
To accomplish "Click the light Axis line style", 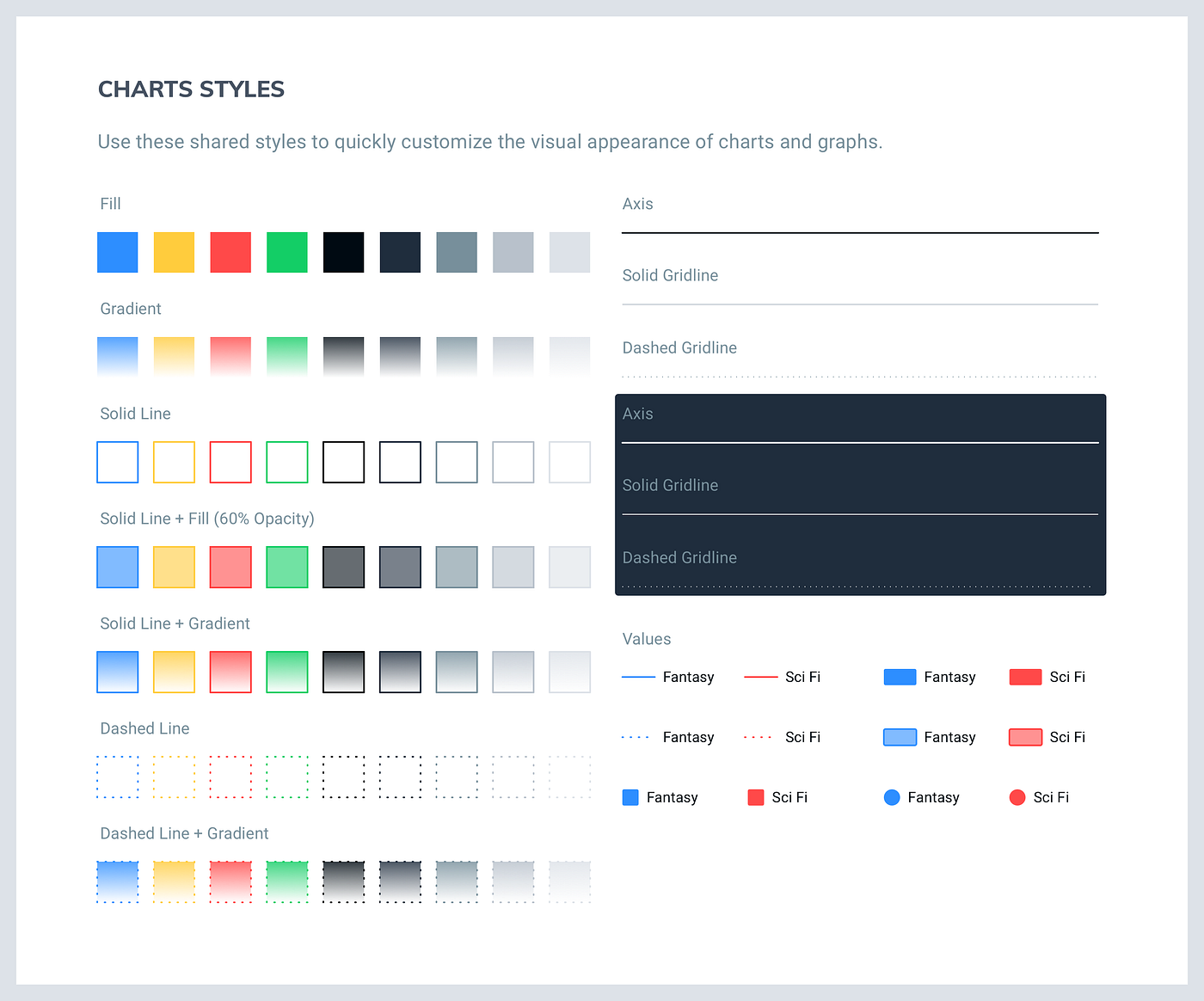I will tap(860, 232).
